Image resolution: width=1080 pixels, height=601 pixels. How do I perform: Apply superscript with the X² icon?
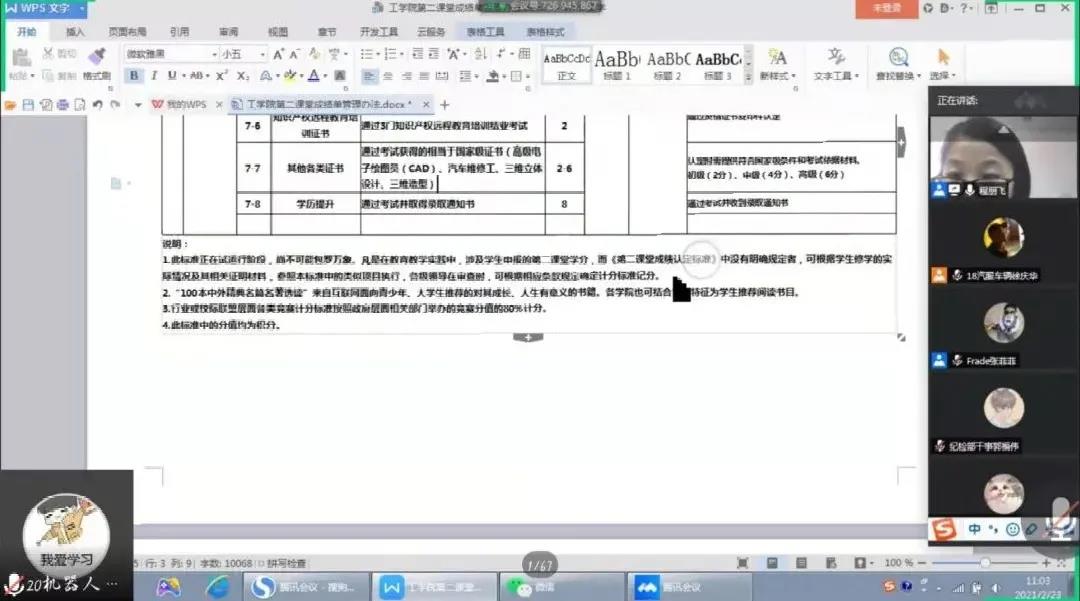222,76
